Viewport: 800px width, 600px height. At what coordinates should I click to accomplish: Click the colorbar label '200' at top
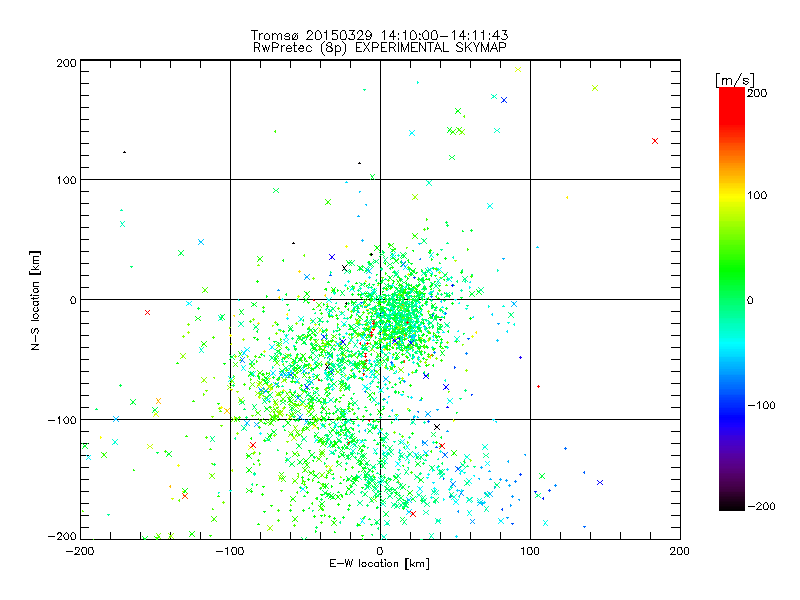[757, 93]
